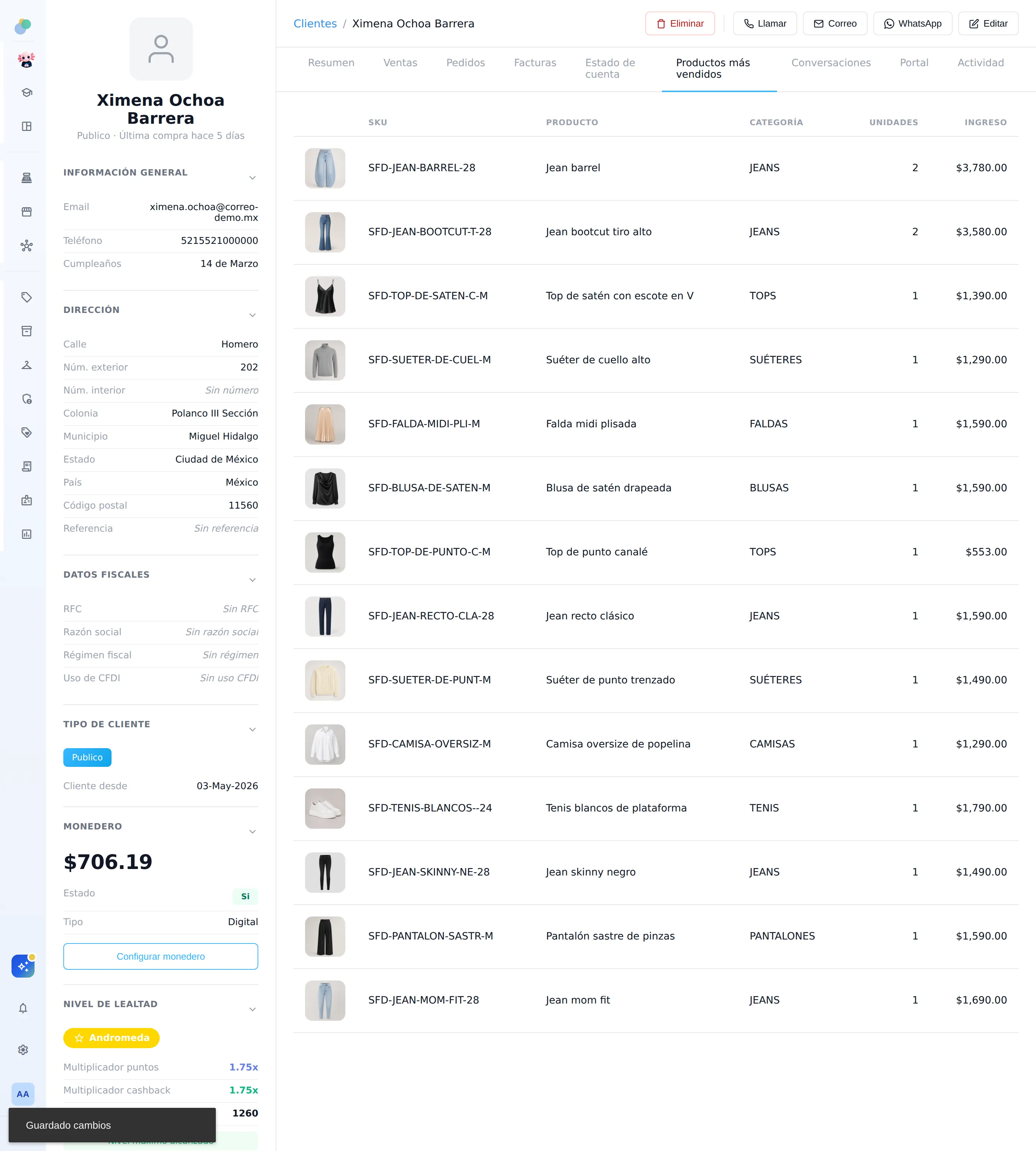Open the dashboard layout panel icon
Viewport: 1036px width, 1151px height.
click(26, 126)
